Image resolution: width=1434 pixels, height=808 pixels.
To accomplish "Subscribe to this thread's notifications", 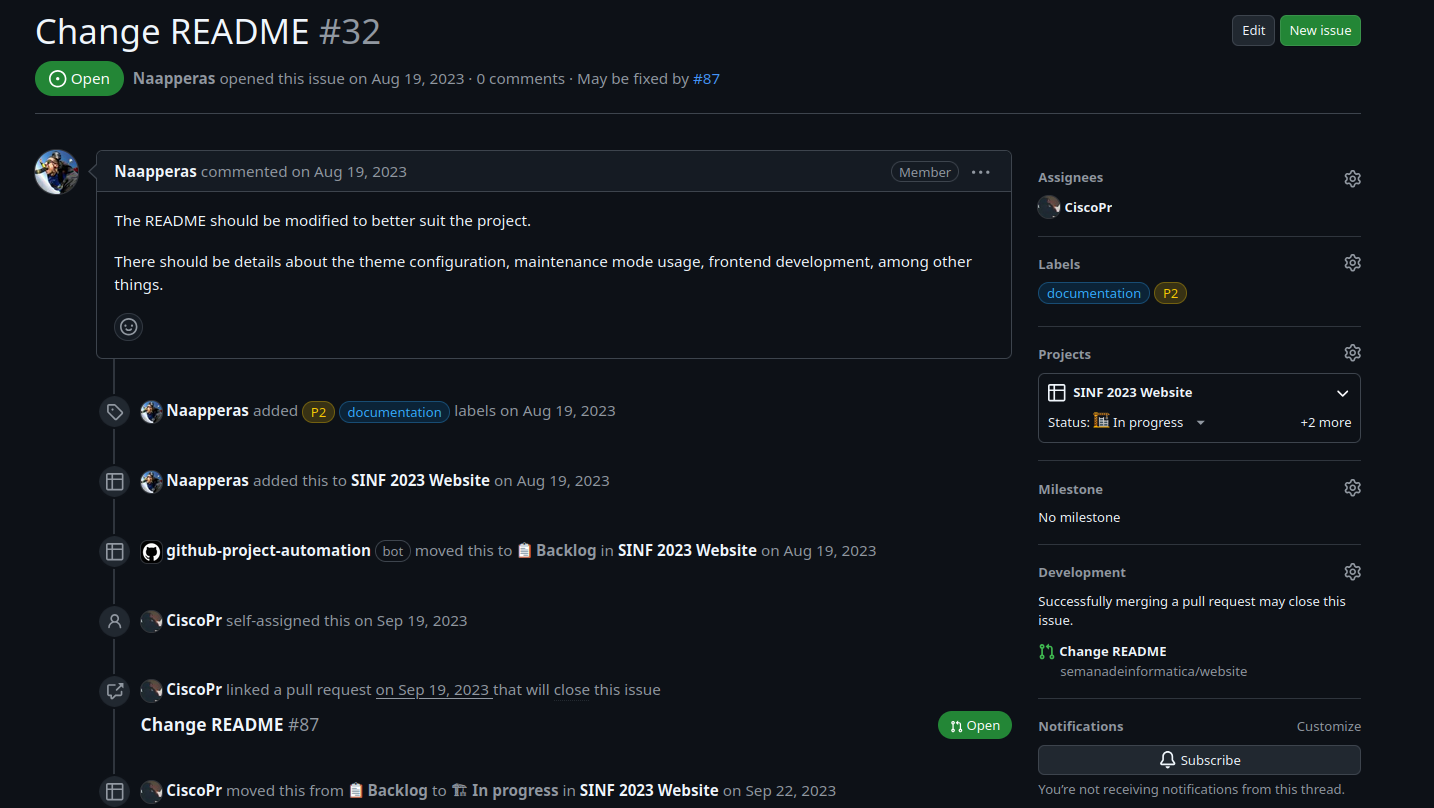I will click(x=1199, y=760).
